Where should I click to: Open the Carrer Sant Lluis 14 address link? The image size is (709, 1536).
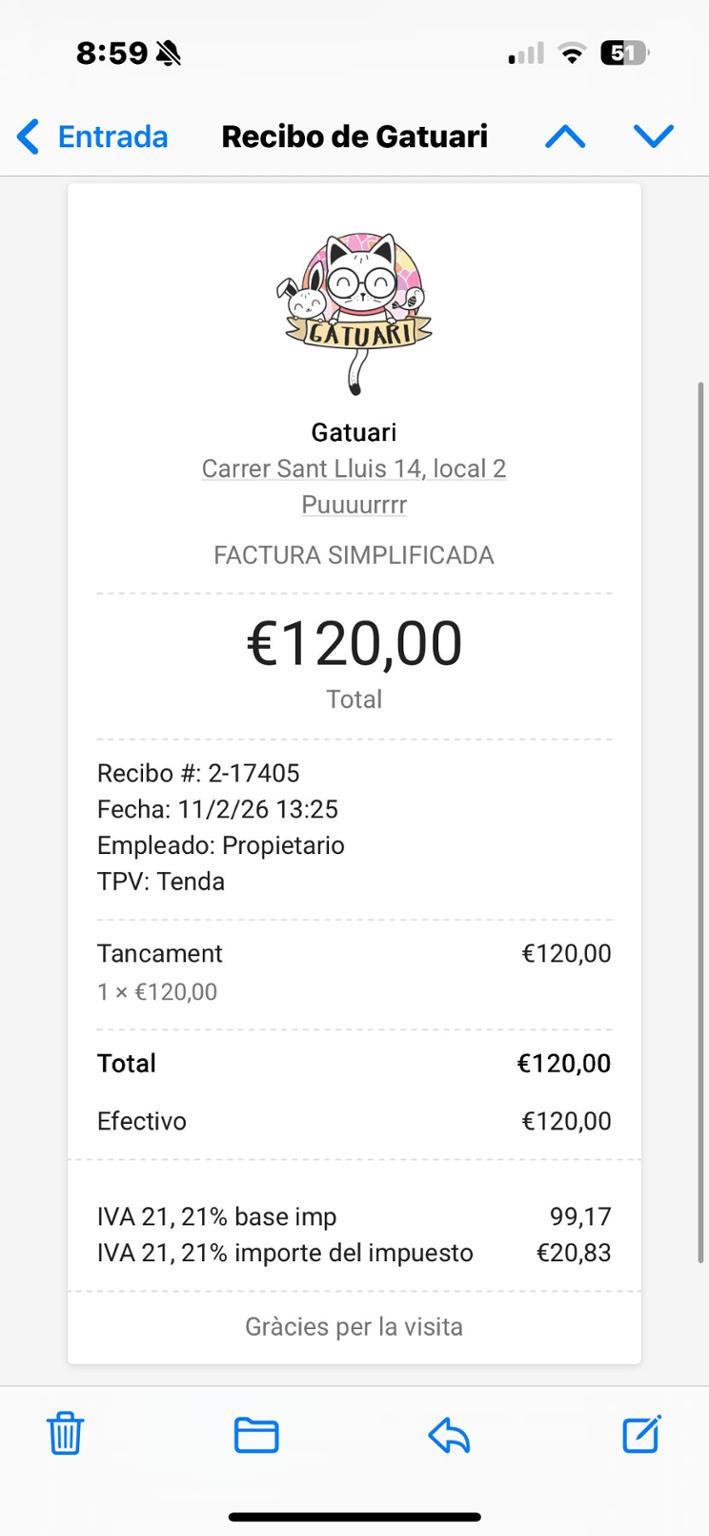(354, 468)
